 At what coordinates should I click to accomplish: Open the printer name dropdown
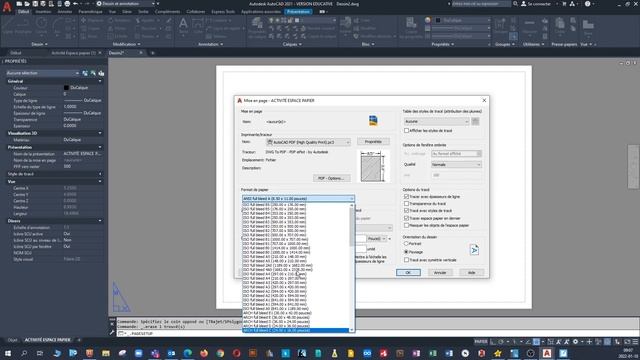[309, 142]
